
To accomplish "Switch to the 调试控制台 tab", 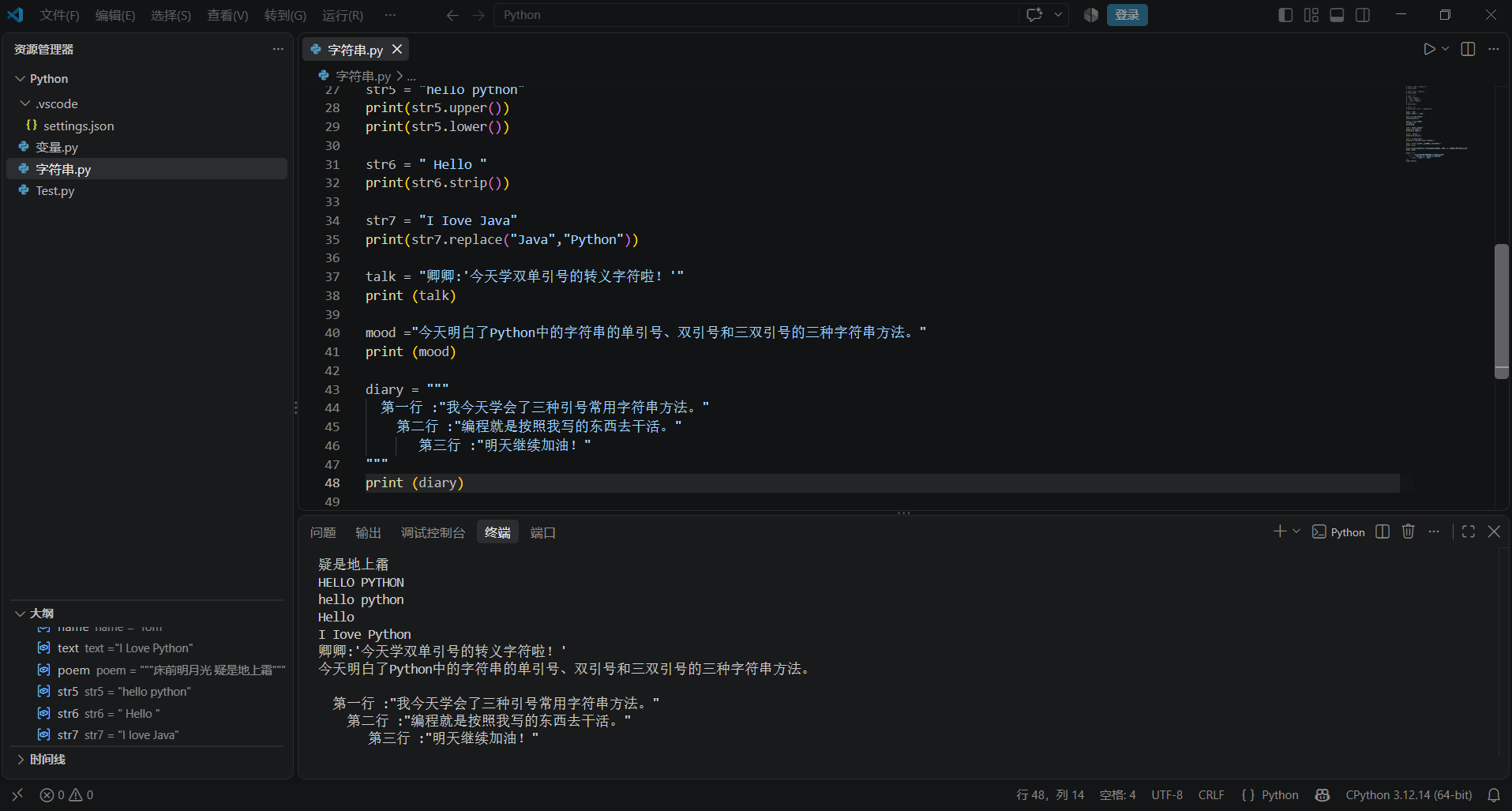I will coord(433,532).
